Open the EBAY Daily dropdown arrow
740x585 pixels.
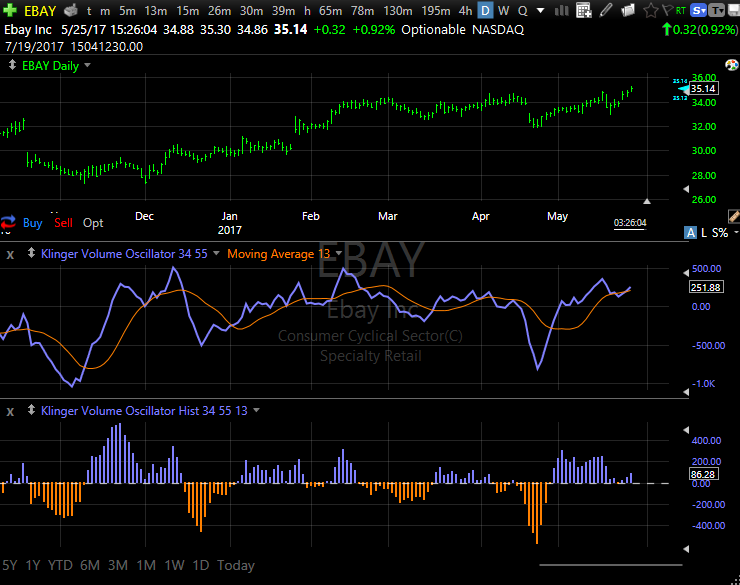coord(87,65)
